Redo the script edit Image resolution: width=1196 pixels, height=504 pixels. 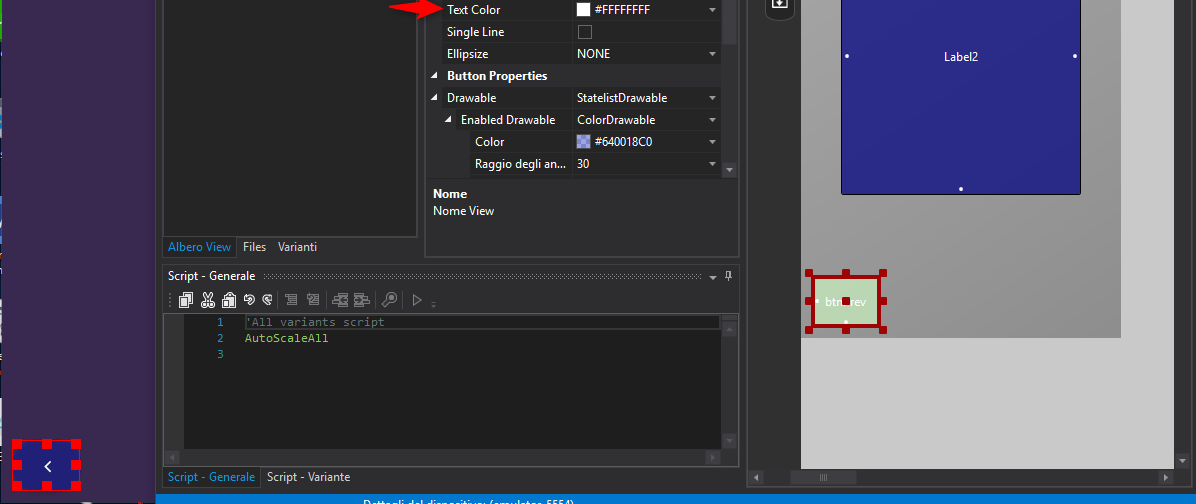click(267, 300)
